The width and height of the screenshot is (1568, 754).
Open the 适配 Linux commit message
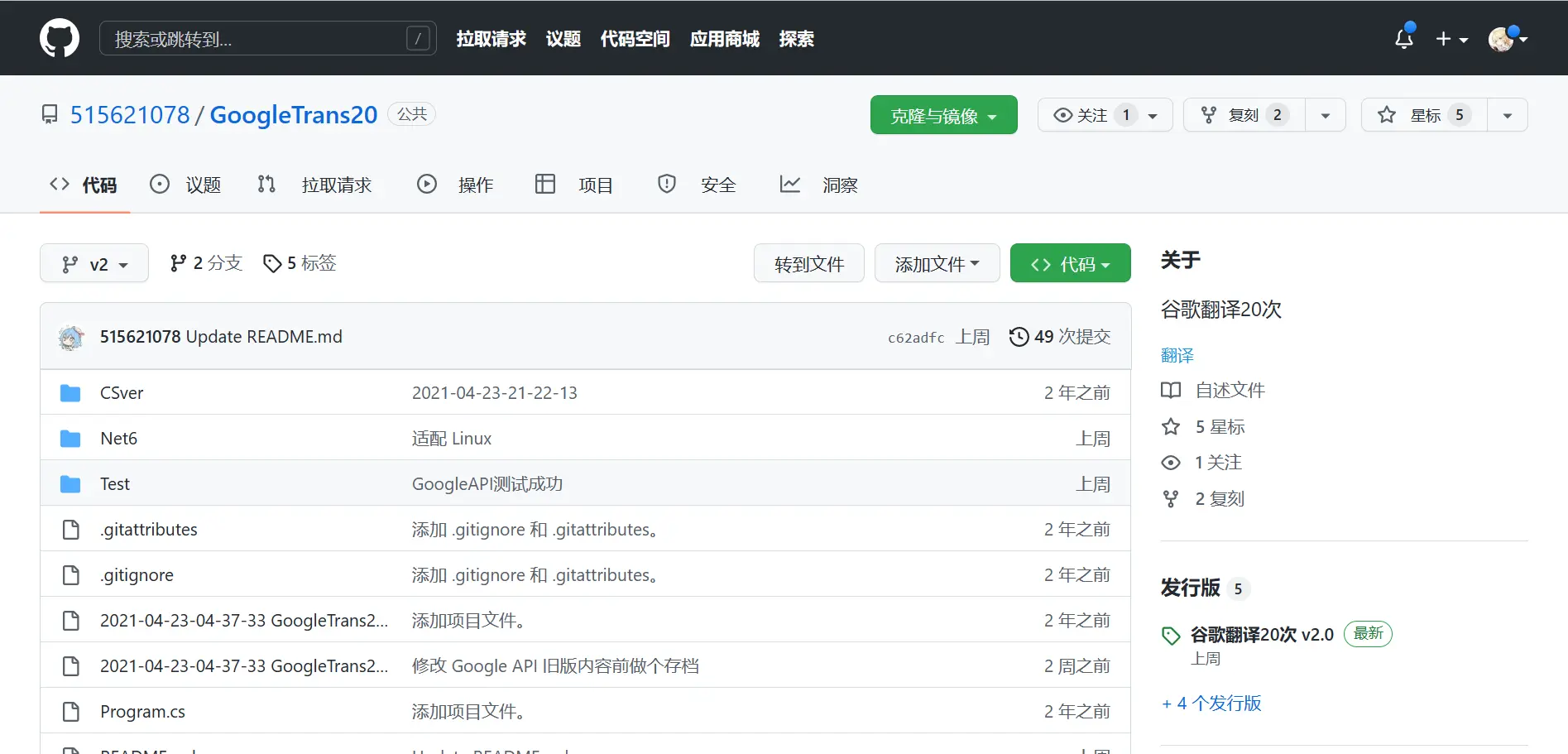(x=452, y=439)
